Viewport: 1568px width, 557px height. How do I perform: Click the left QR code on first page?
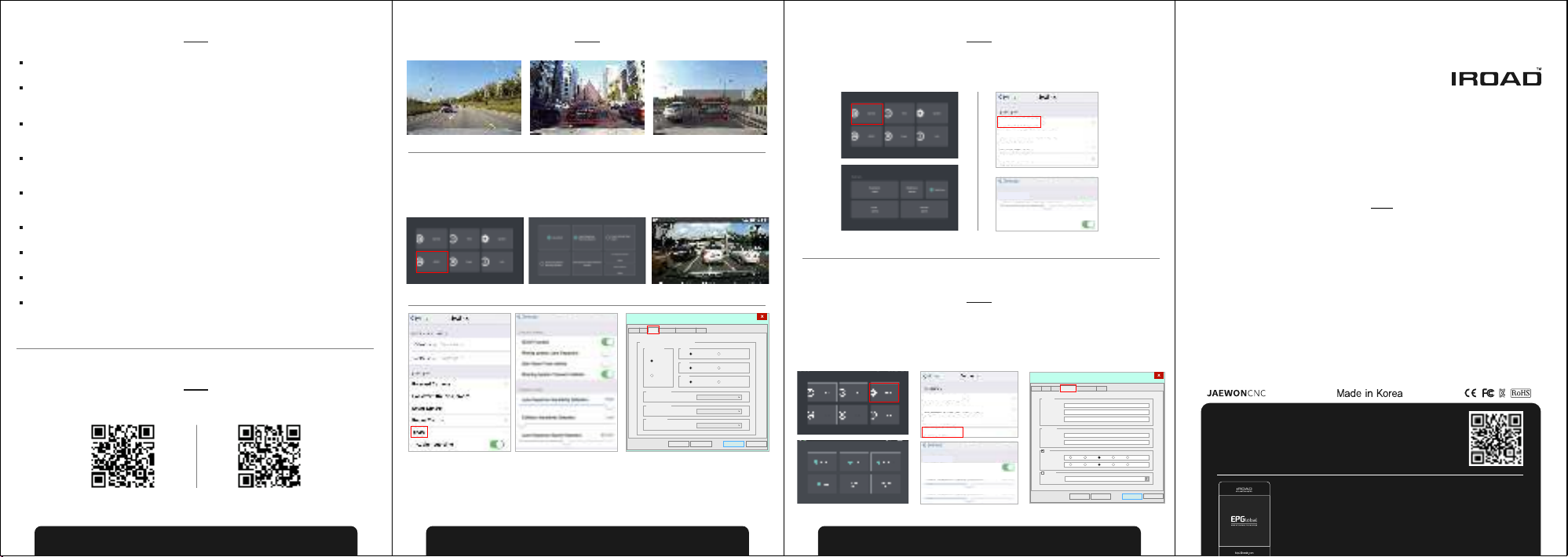(x=122, y=456)
